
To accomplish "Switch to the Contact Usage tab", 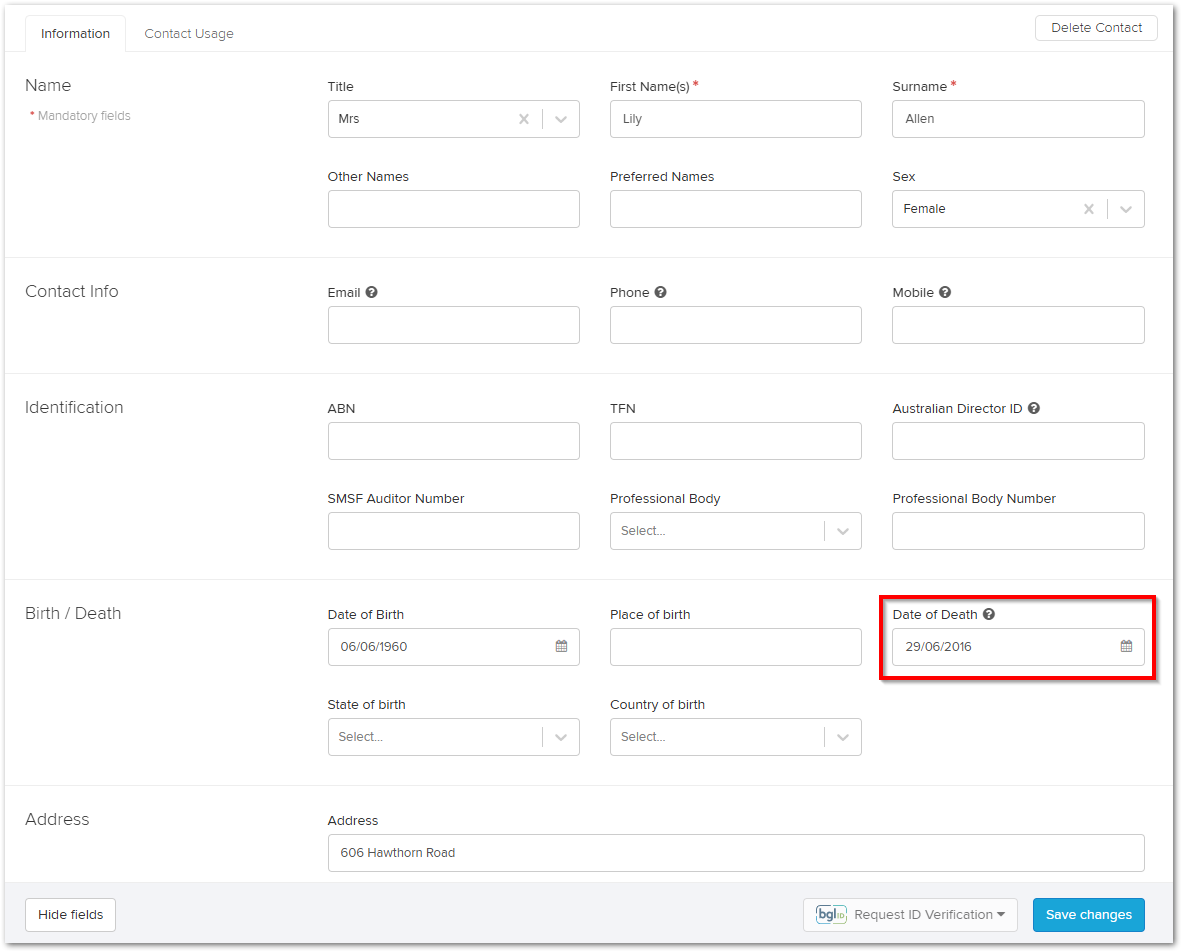I will pos(189,34).
